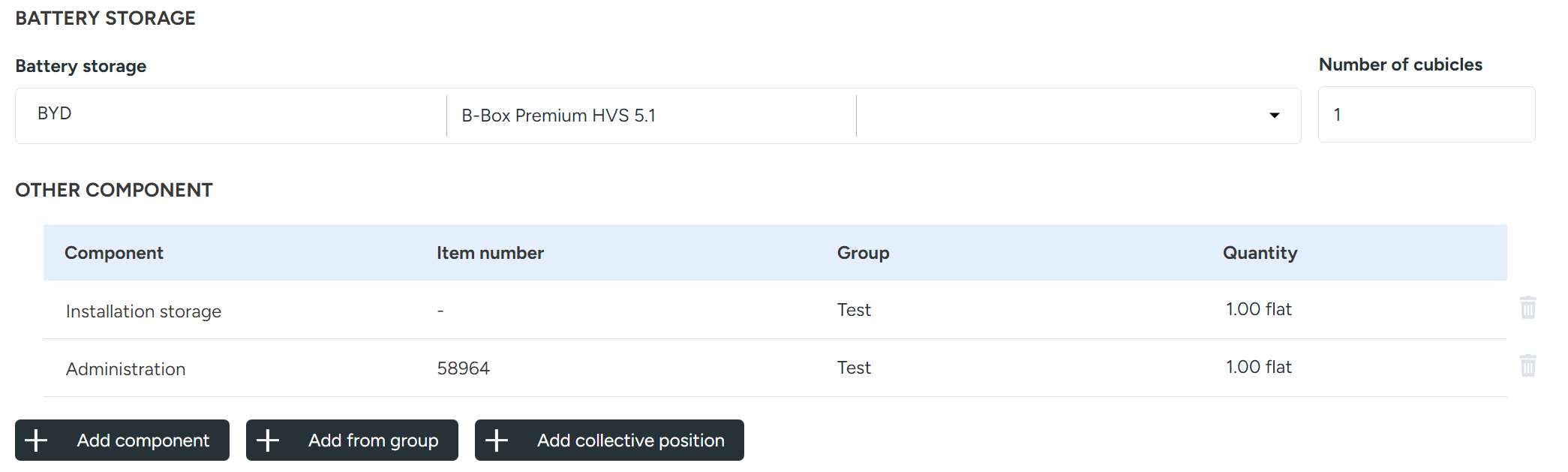Focus the Number of cubicles input
This screenshot has height=472, width=1568.
coord(1425,115)
